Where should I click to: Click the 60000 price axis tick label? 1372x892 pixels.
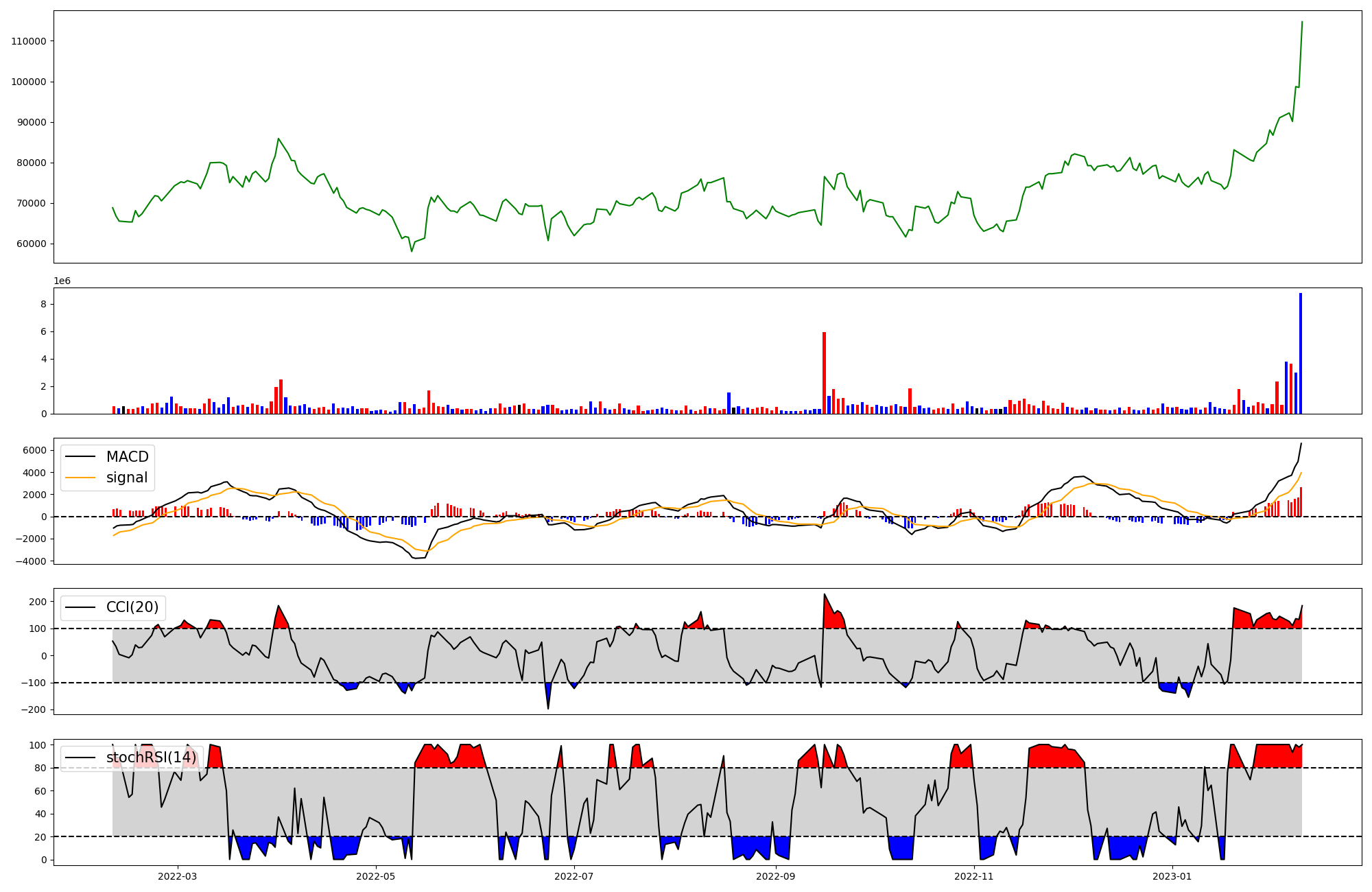click(x=32, y=244)
